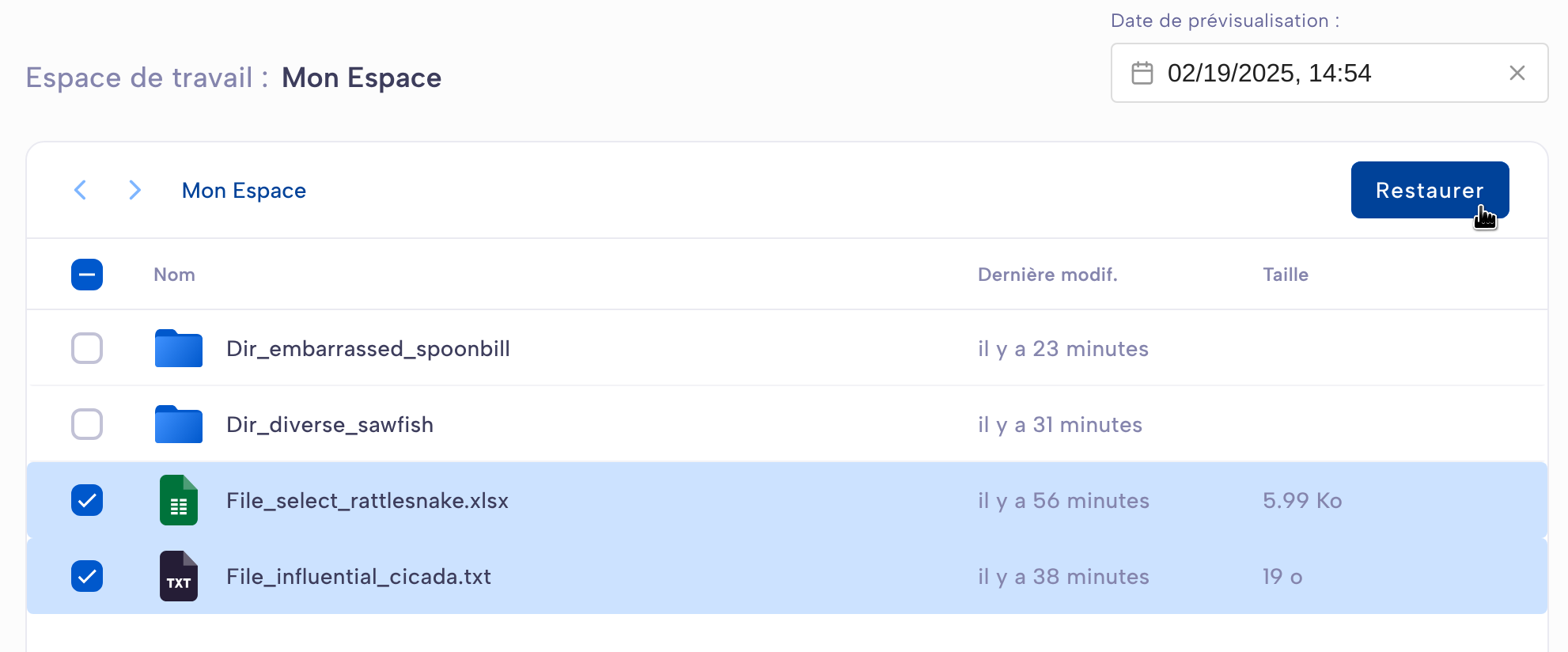The height and width of the screenshot is (652, 1568).
Task: Open the Dir_diverse_sawfish folder name
Action: click(x=330, y=425)
